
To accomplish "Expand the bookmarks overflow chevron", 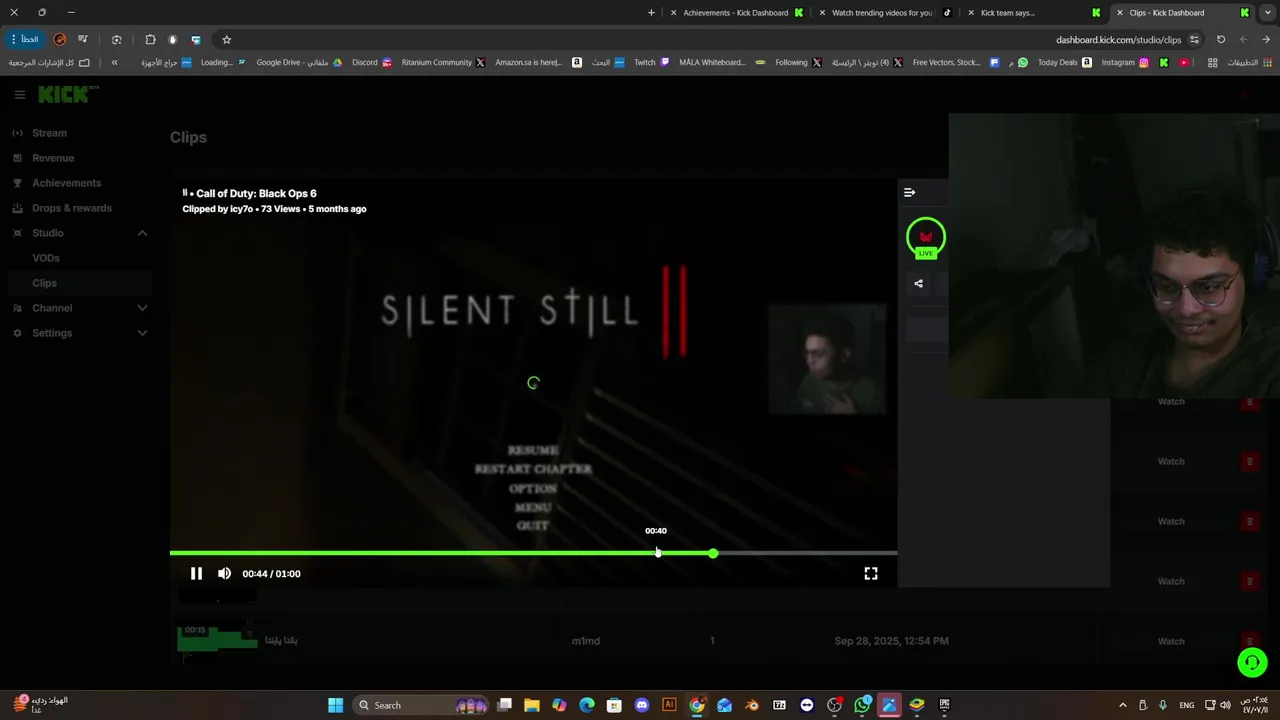I will (114, 62).
